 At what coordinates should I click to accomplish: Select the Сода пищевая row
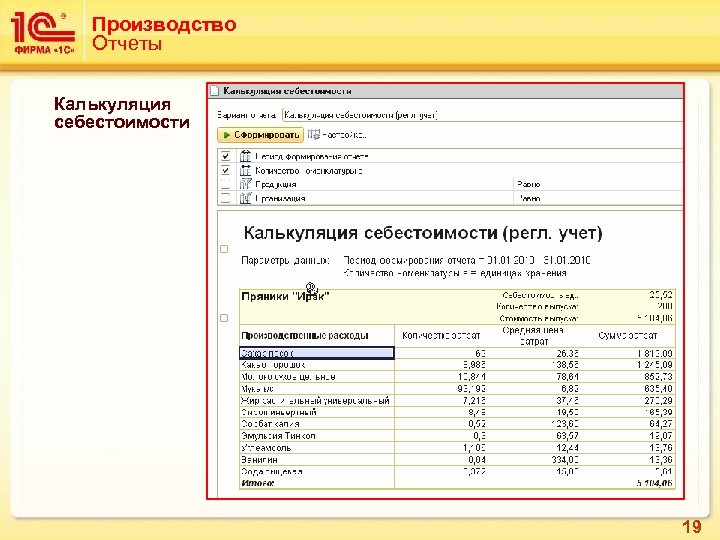click(x=457, y=472)
